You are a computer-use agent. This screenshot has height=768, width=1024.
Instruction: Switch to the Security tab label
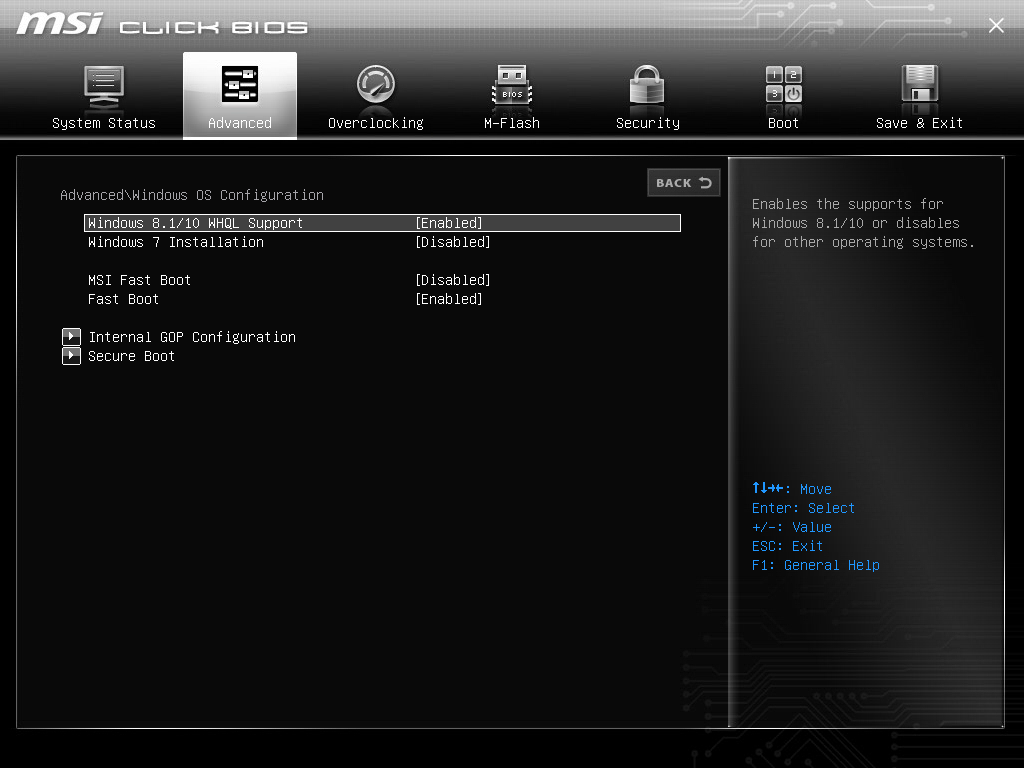[648, 123]
